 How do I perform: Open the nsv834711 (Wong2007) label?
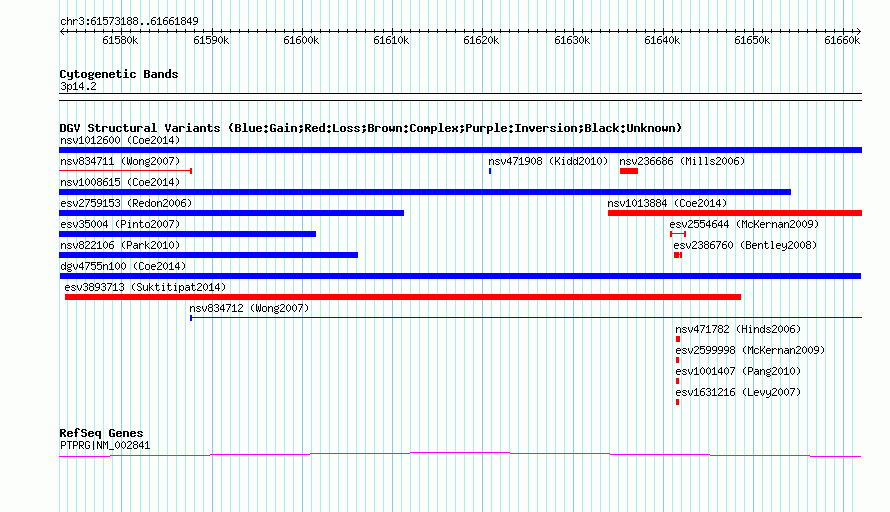tap(120, 161)
